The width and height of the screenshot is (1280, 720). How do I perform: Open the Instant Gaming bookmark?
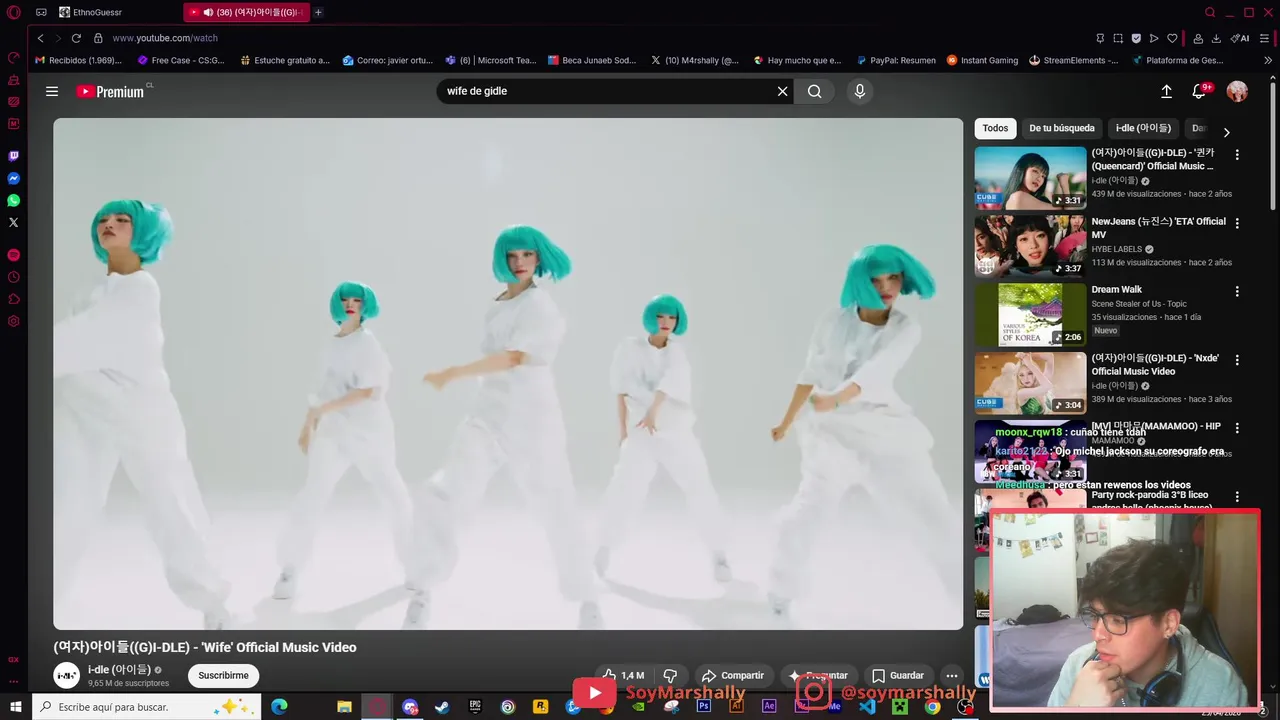[x=982, y=60]
